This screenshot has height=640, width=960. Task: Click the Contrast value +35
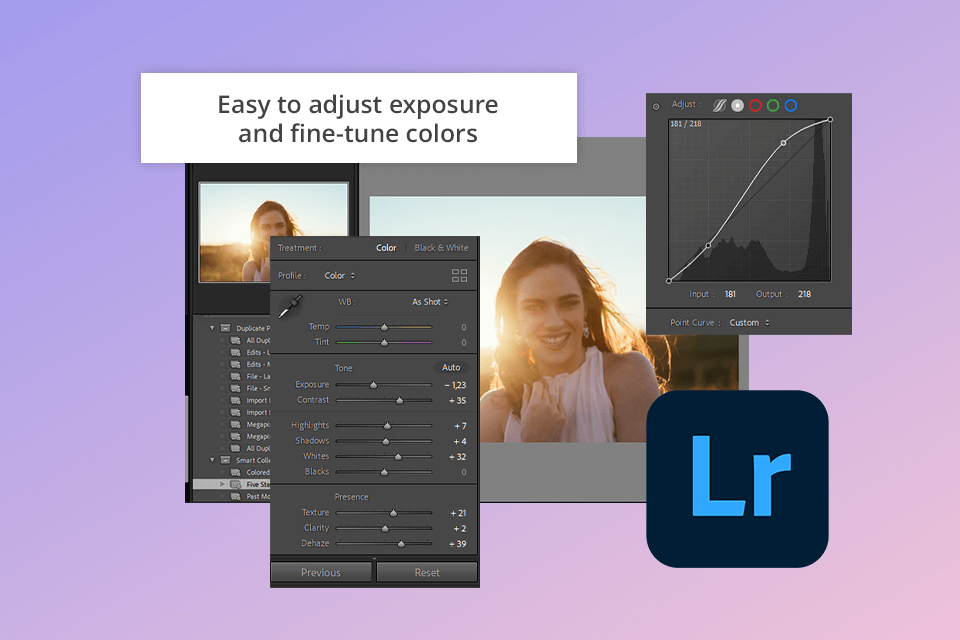pyautogui.click(x=457, y=401)
